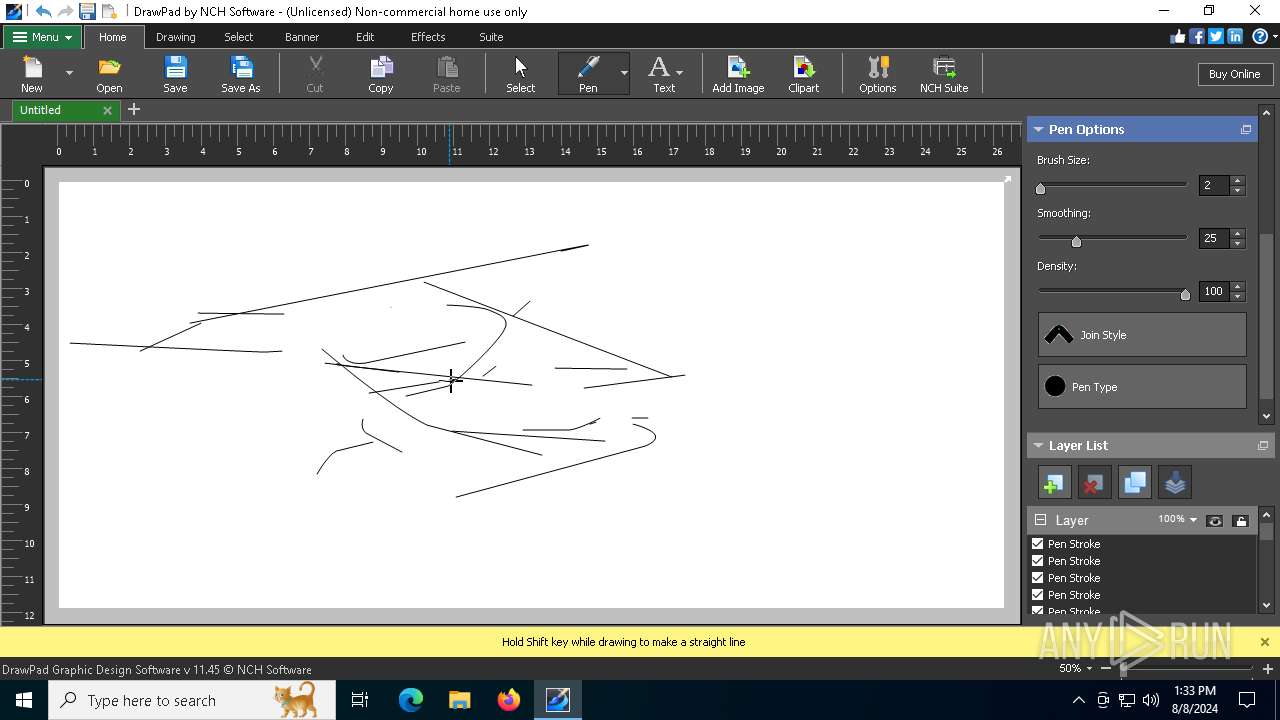Click the Copy toolbar icon
Viewport: 1280px width, 720px height.
click(381, 74)
